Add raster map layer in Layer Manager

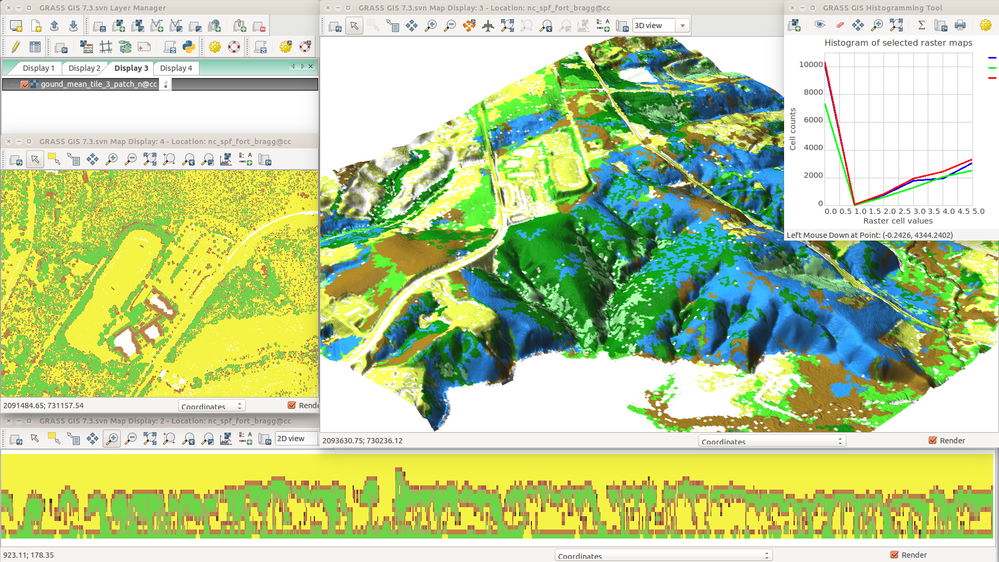pos(119,26)
